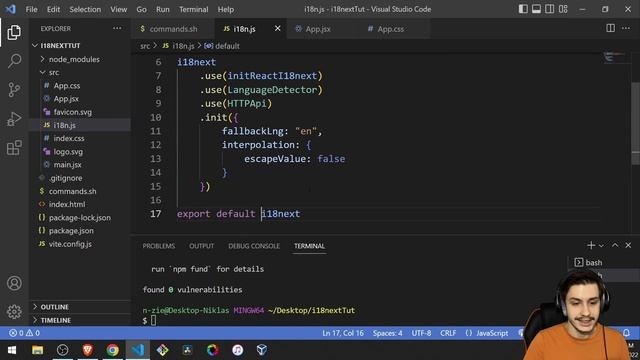The image size is (640, 360).
Task: Click the UTF-8 encoding status item
Action: click(421, 333)
